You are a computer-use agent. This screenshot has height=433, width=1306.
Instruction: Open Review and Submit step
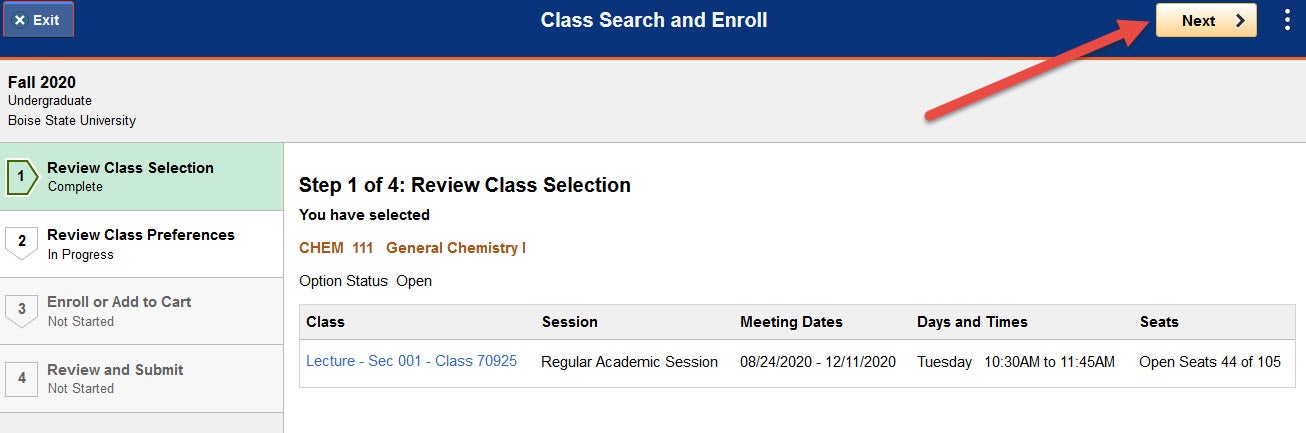click(x=142, y=378)
